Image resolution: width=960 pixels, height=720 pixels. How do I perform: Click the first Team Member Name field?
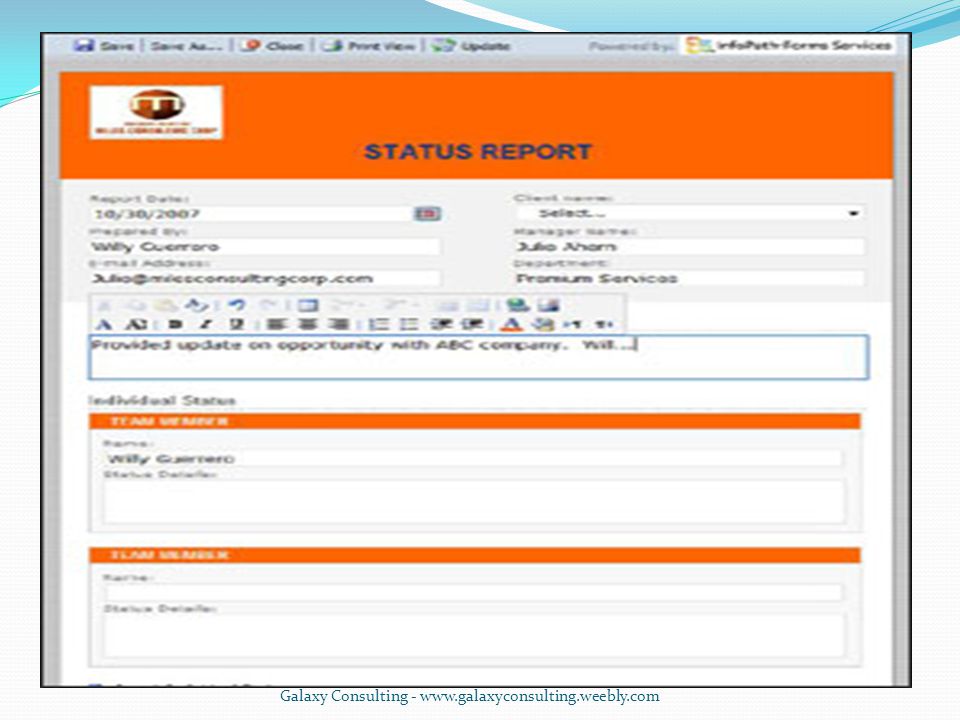click(x=473, y=459)
